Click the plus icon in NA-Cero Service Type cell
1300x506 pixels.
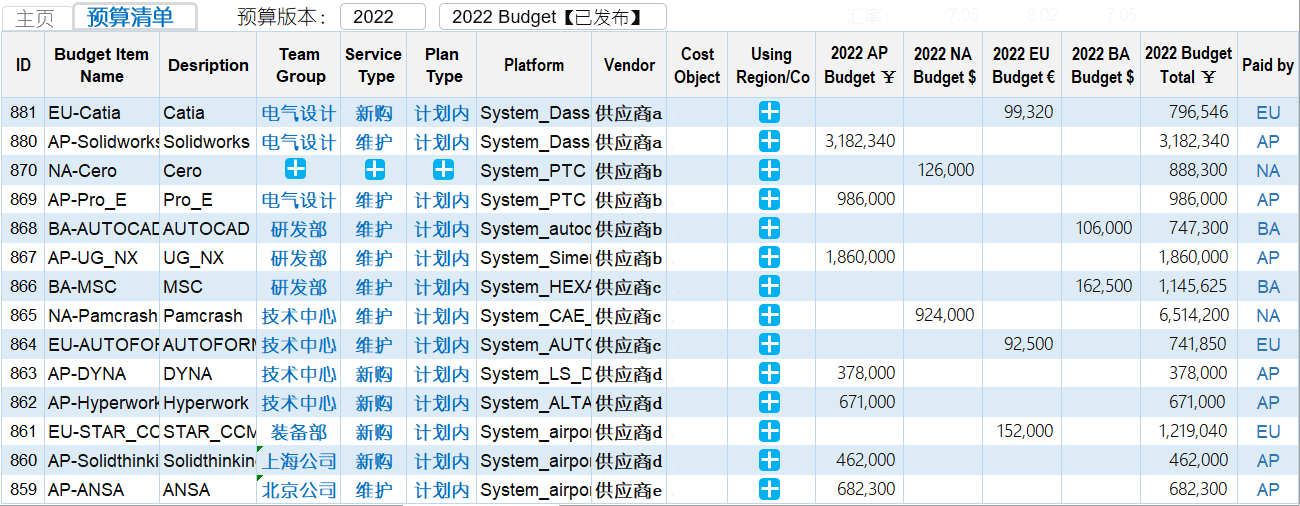(x=374, y=171)
